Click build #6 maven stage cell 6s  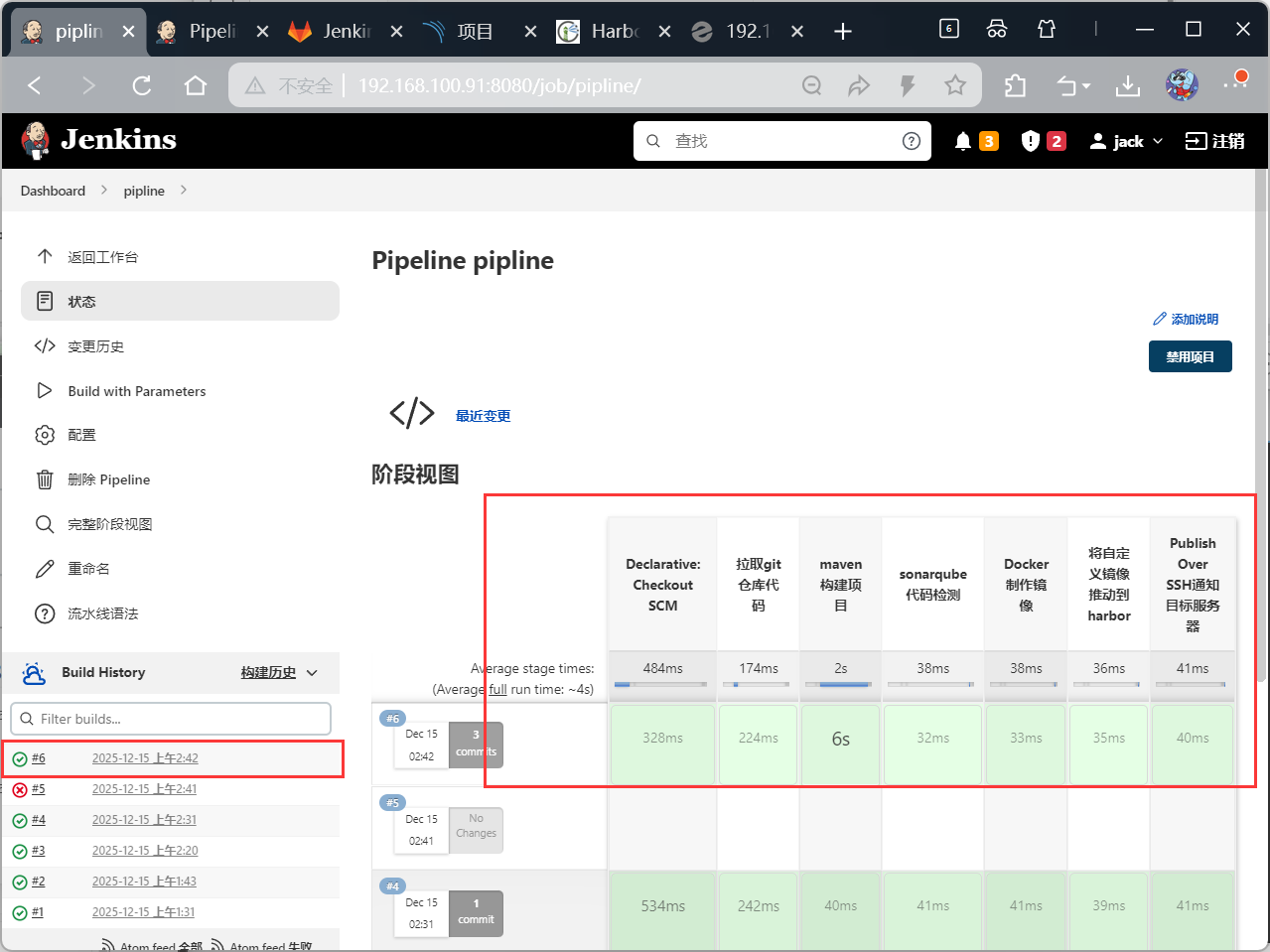(x=840, y=745)
